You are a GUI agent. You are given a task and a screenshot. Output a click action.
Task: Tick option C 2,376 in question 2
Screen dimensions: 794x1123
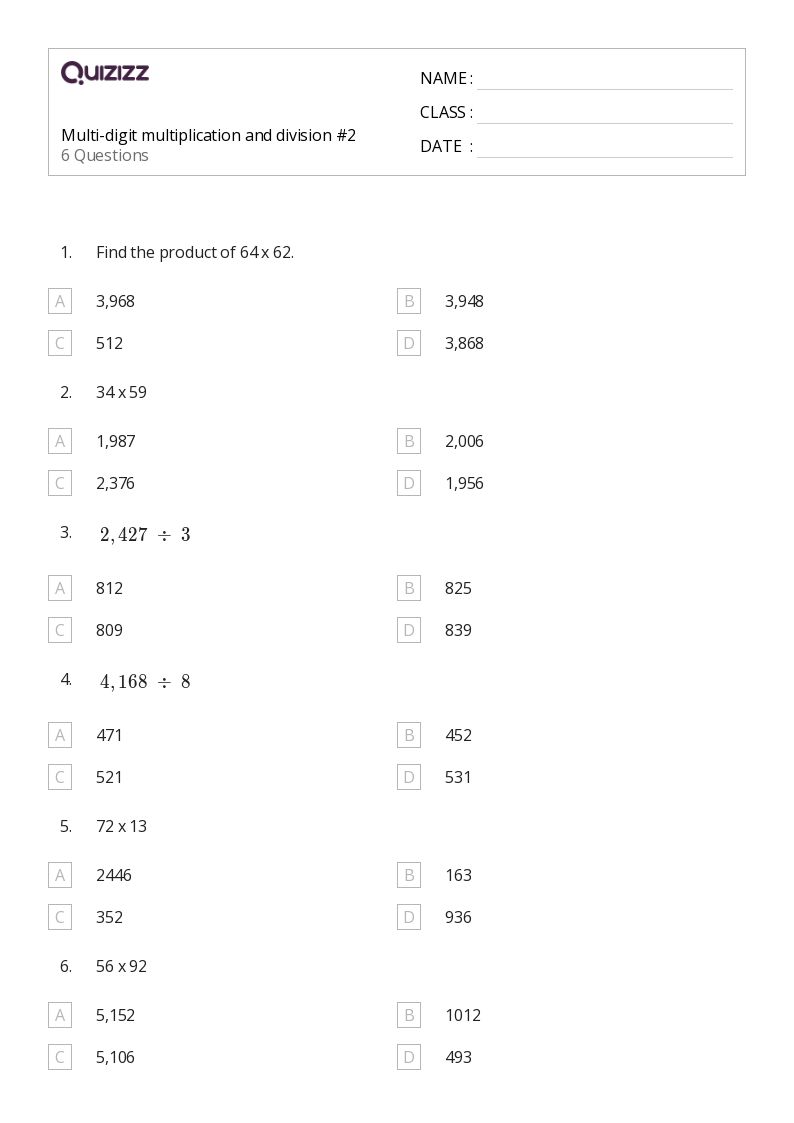point(60,483)
